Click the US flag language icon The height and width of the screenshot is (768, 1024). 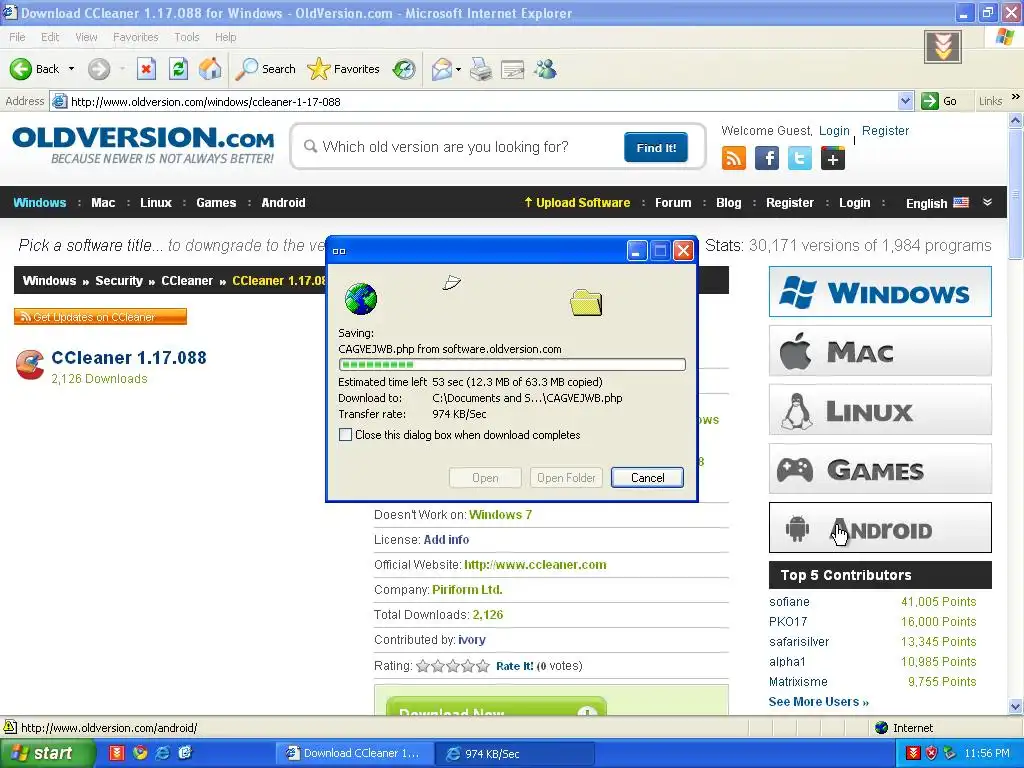[x=961, y=202]
